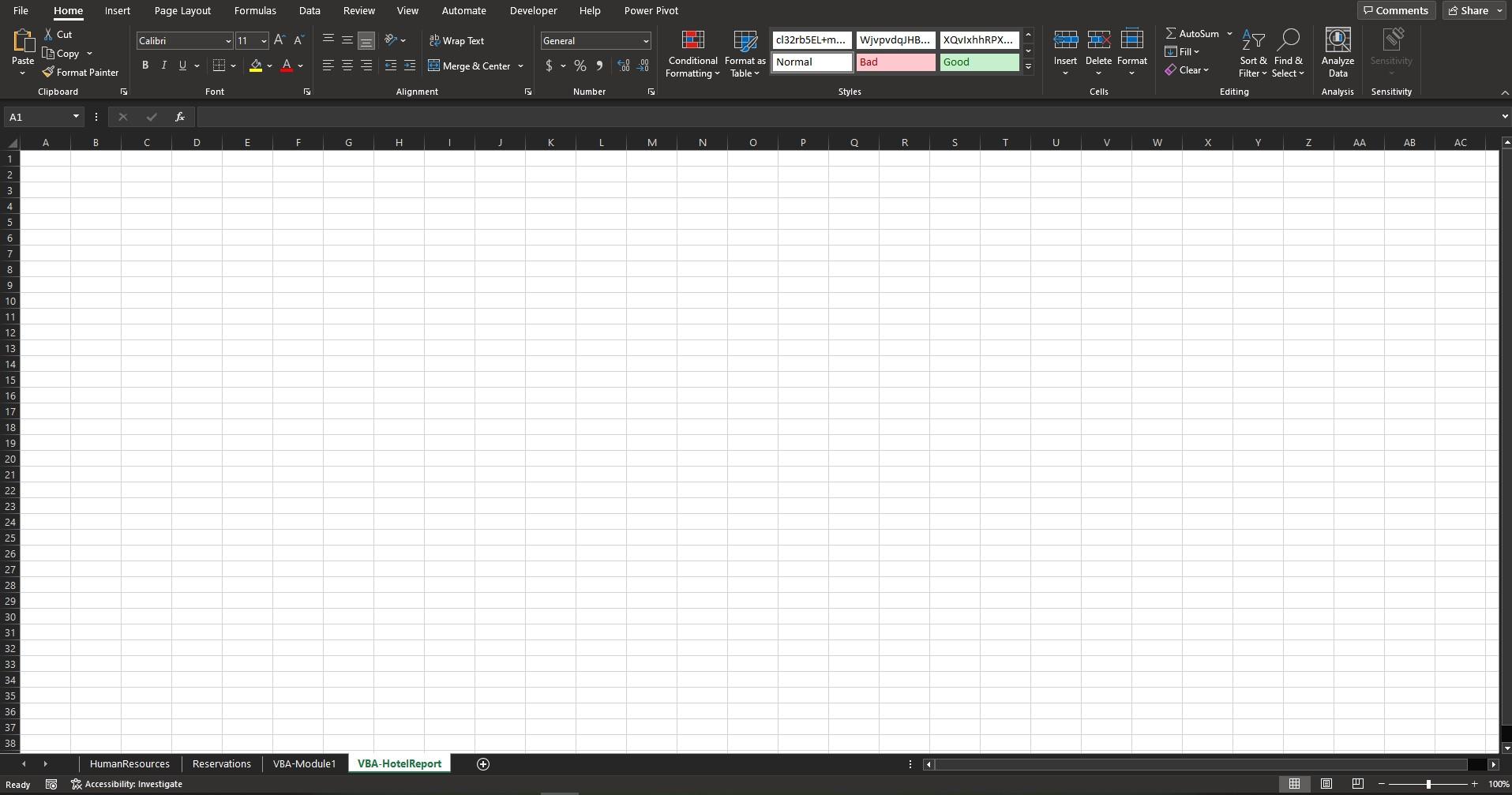
Task: Click the Insert cells icon
Action: click(x=1065, y=40)
